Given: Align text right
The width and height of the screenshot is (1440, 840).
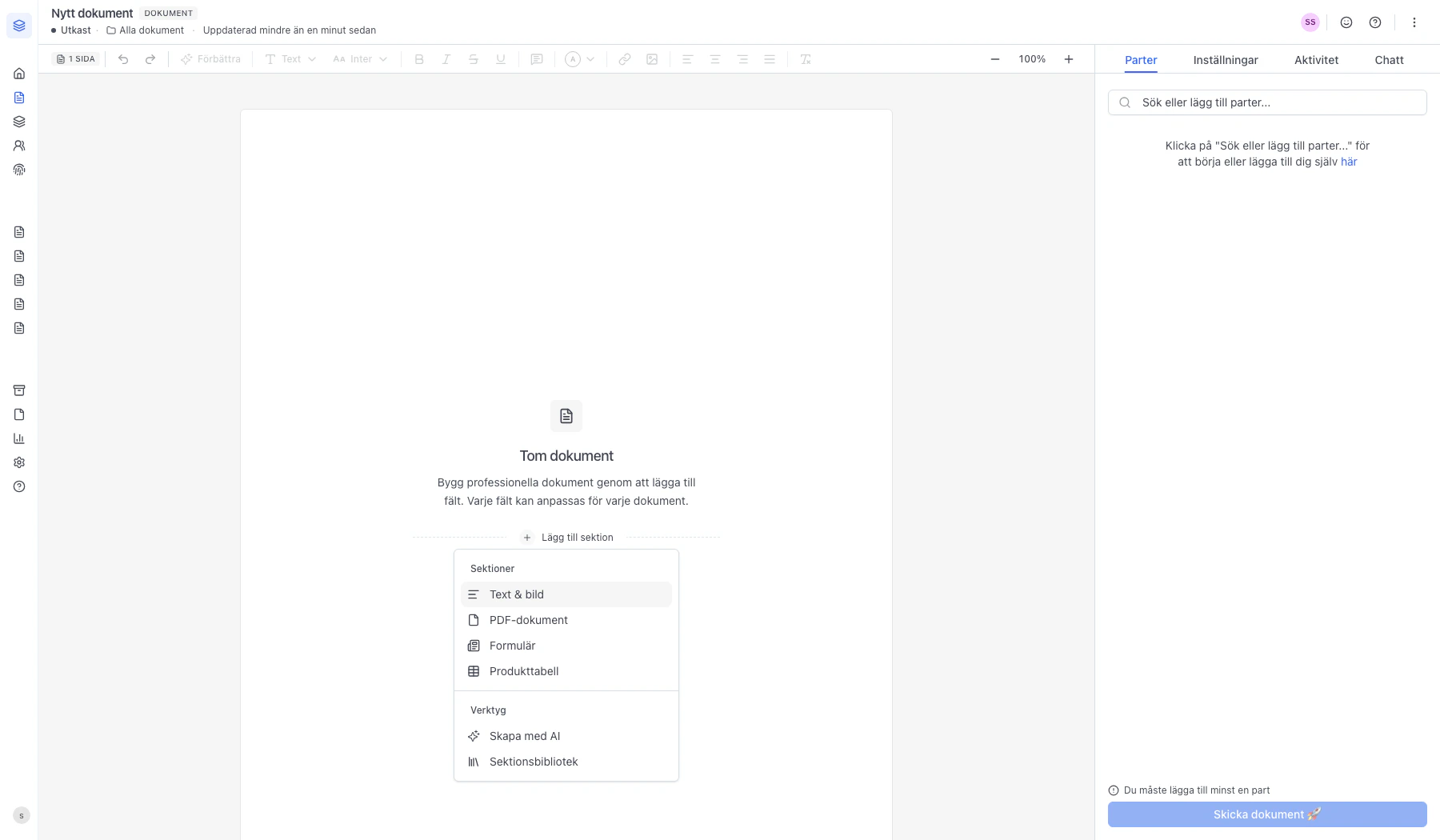Looking at the screenshot, I should 742,59.
